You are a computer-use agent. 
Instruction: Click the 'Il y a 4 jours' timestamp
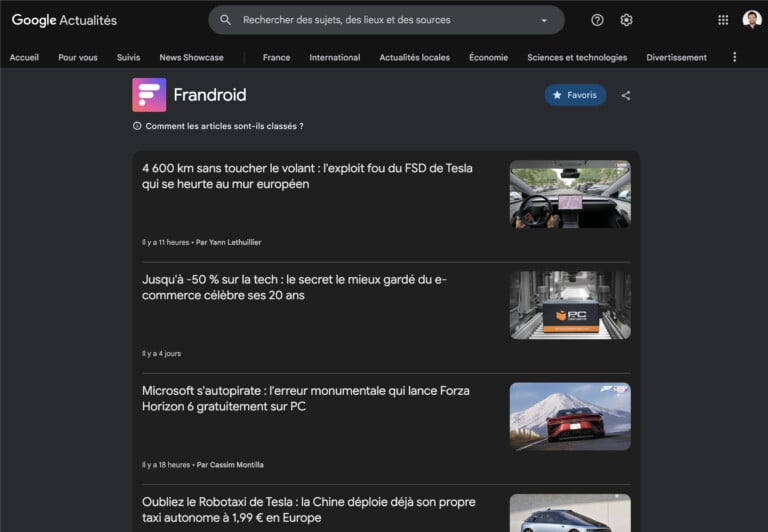point(162,353)
